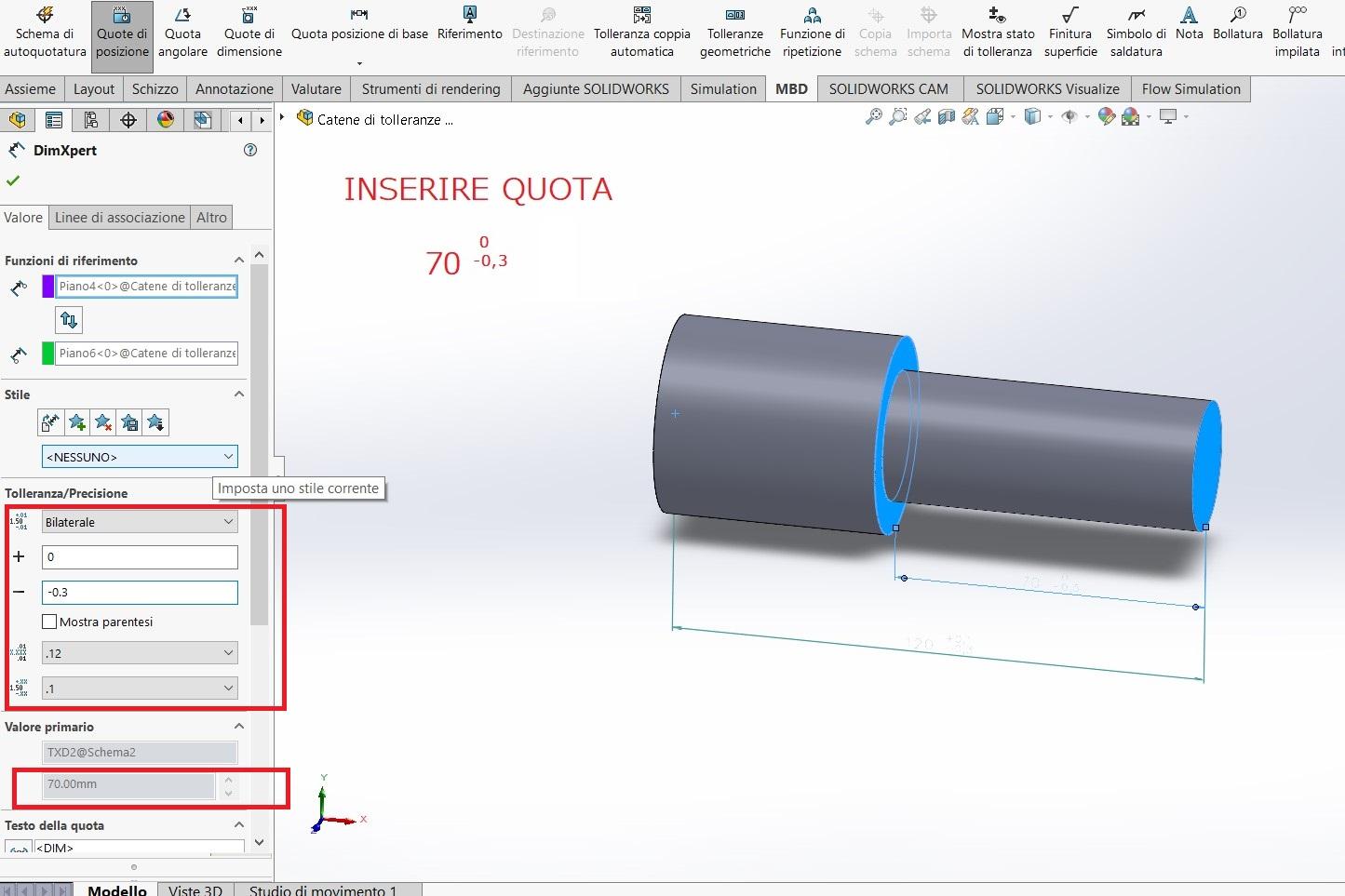
Task: Select Altro tab in DimXpert
Action: pos(211,217)
